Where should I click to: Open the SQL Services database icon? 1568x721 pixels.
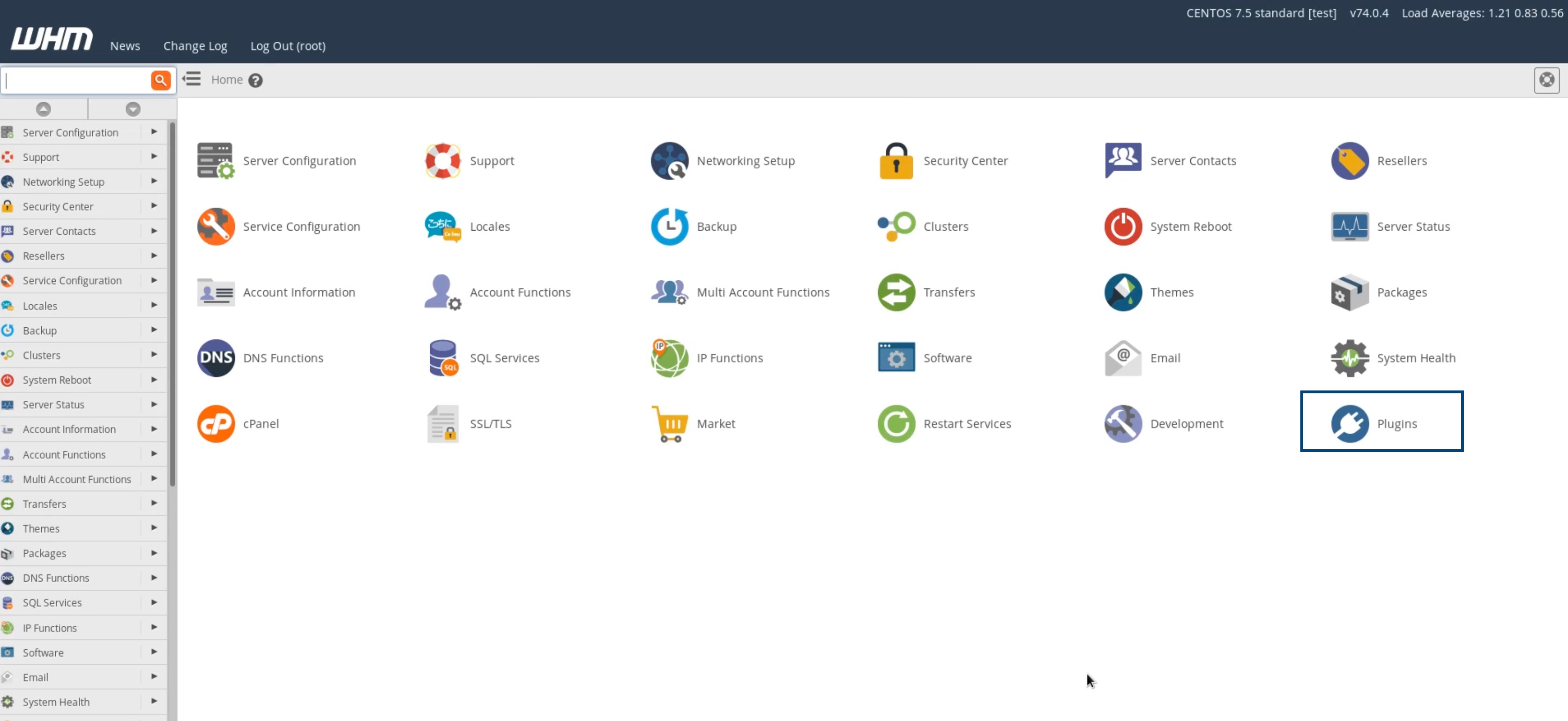[x=442, y=358]
